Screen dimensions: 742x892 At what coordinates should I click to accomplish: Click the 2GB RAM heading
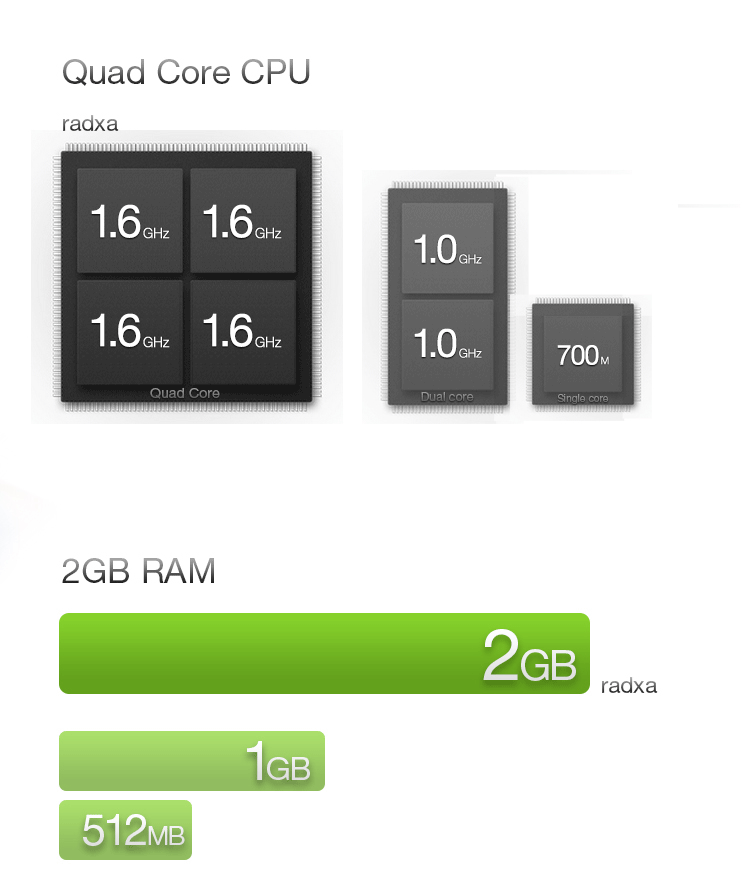tap(138, 571)
